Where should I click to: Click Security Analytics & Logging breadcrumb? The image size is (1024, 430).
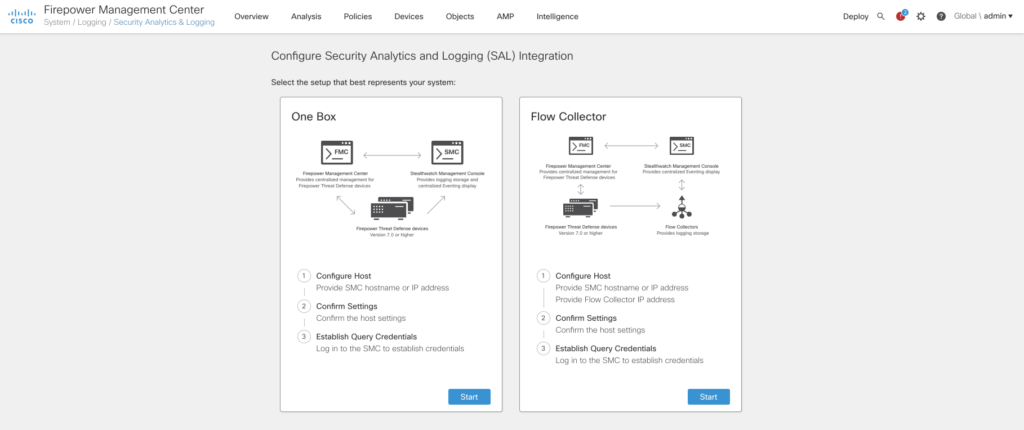pos(164,22)
